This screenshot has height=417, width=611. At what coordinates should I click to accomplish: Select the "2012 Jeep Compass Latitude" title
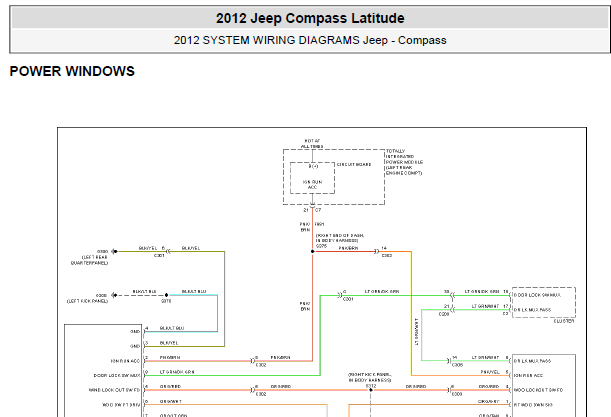310,18
